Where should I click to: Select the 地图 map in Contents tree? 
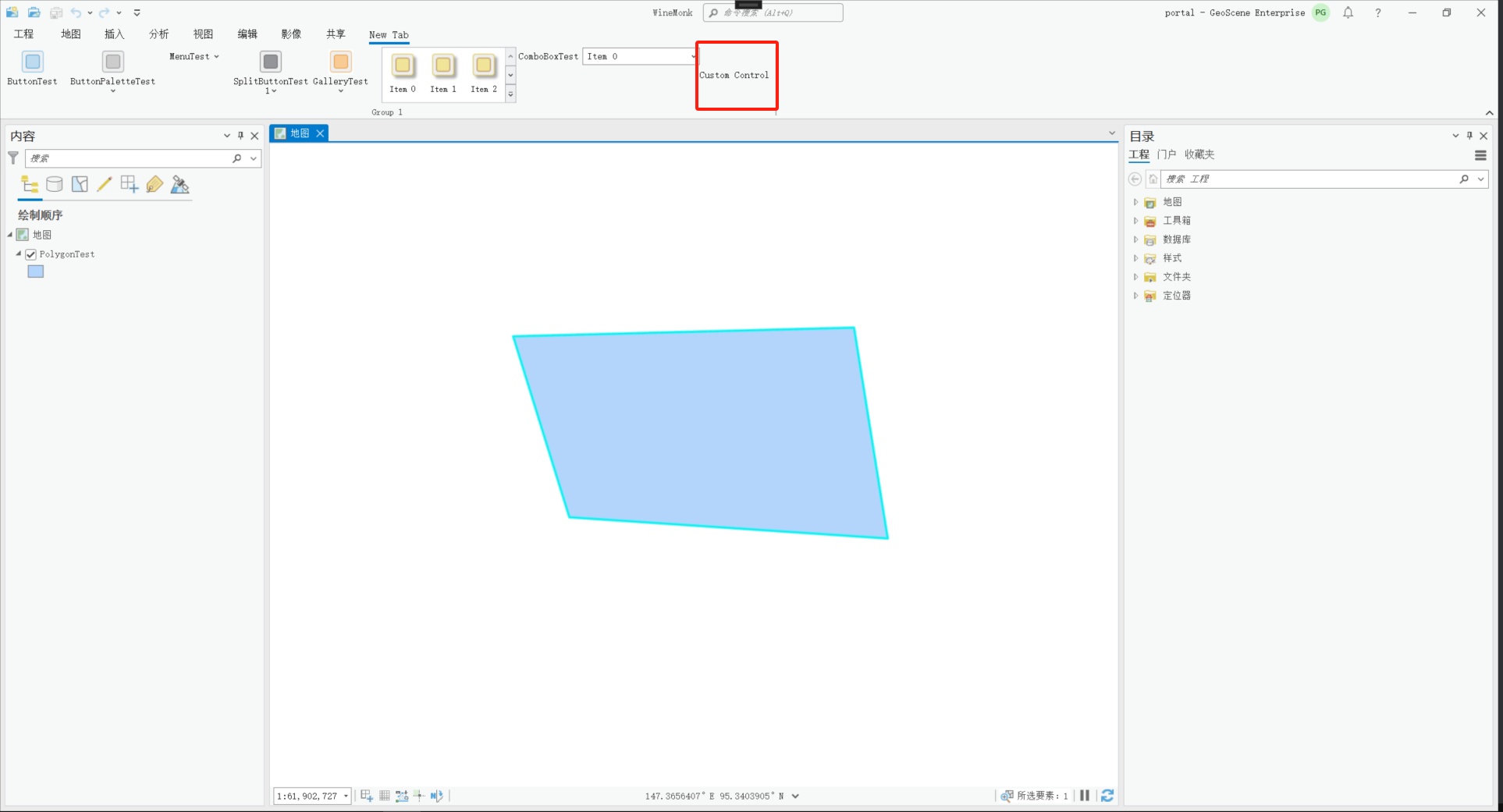coord(42,235)
